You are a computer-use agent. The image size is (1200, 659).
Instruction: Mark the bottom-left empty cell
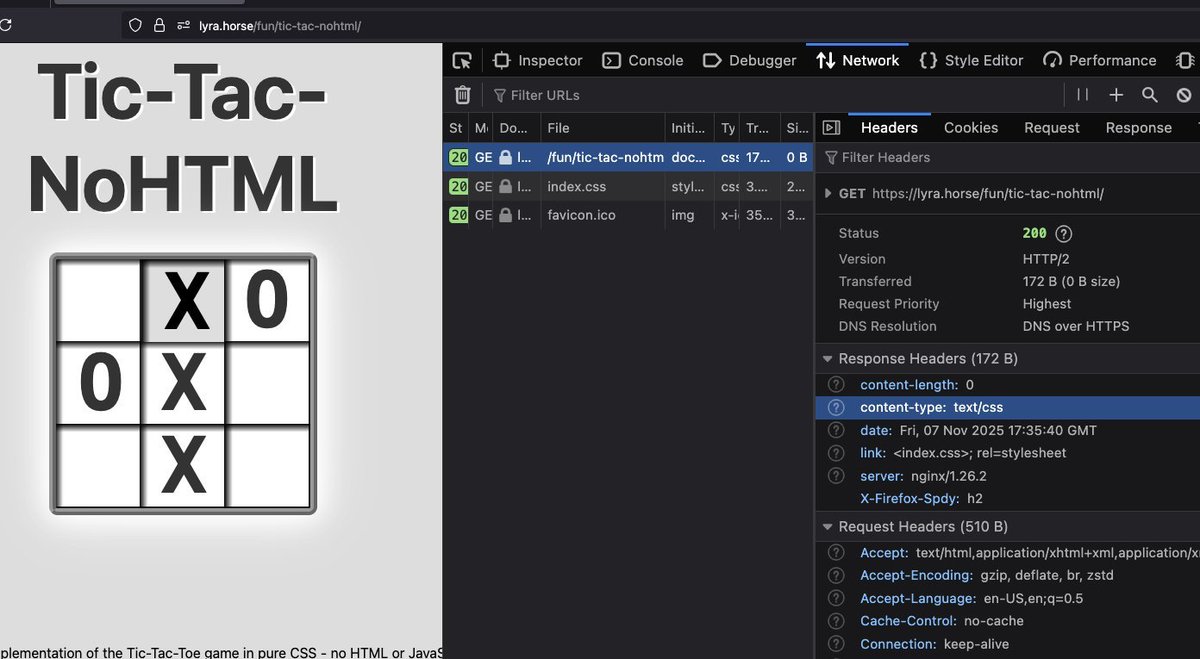[x=99, y=466]
